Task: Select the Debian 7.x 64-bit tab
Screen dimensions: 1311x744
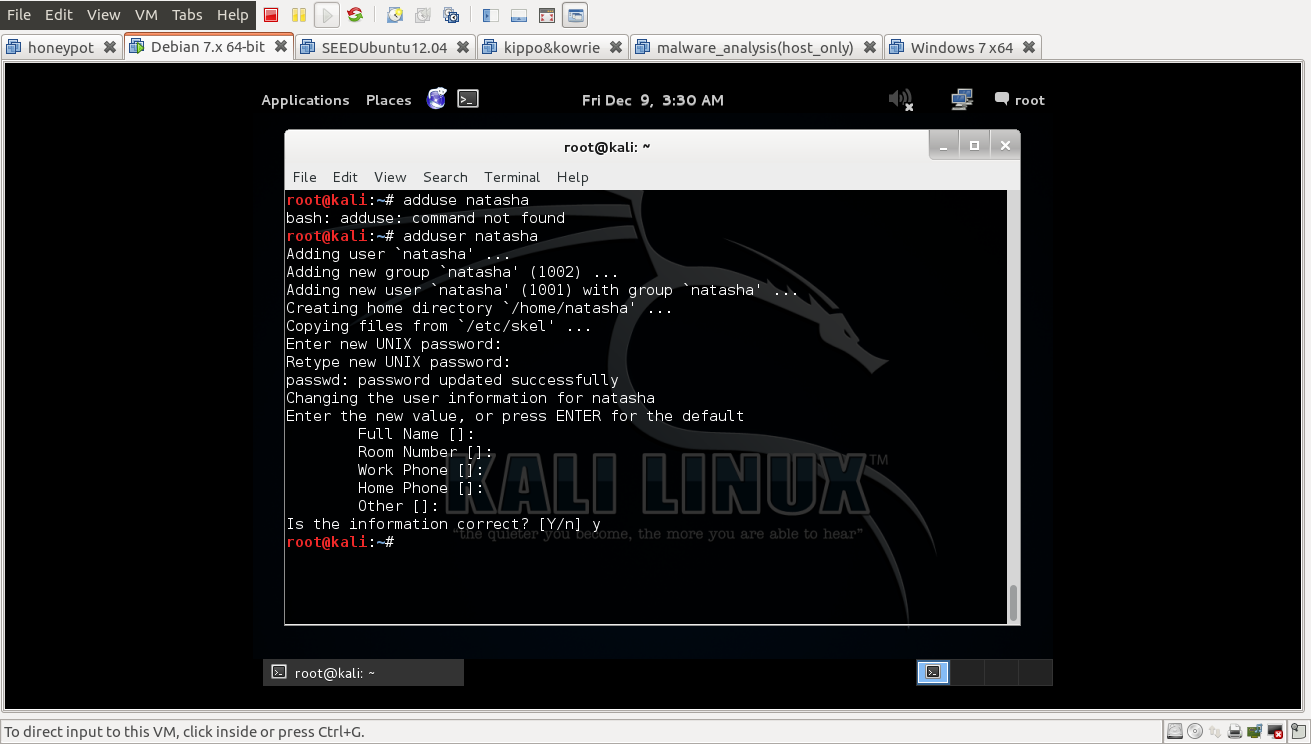Action: 208,47
